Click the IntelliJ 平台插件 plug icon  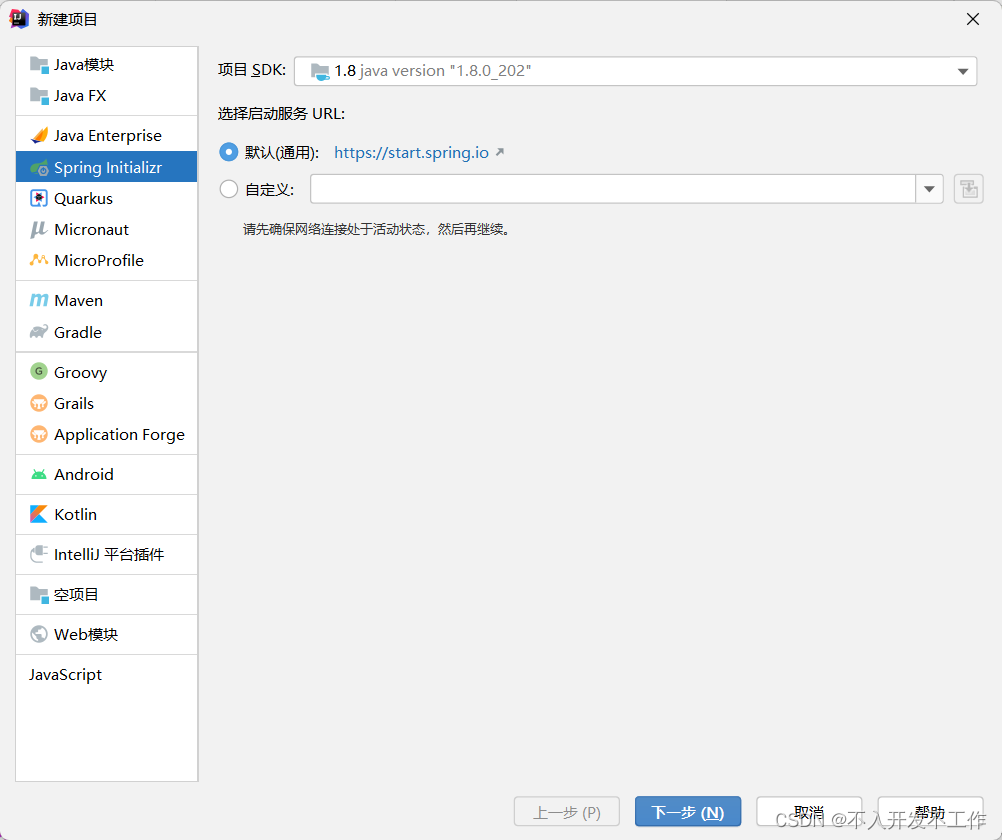click(x=39, y=554)
